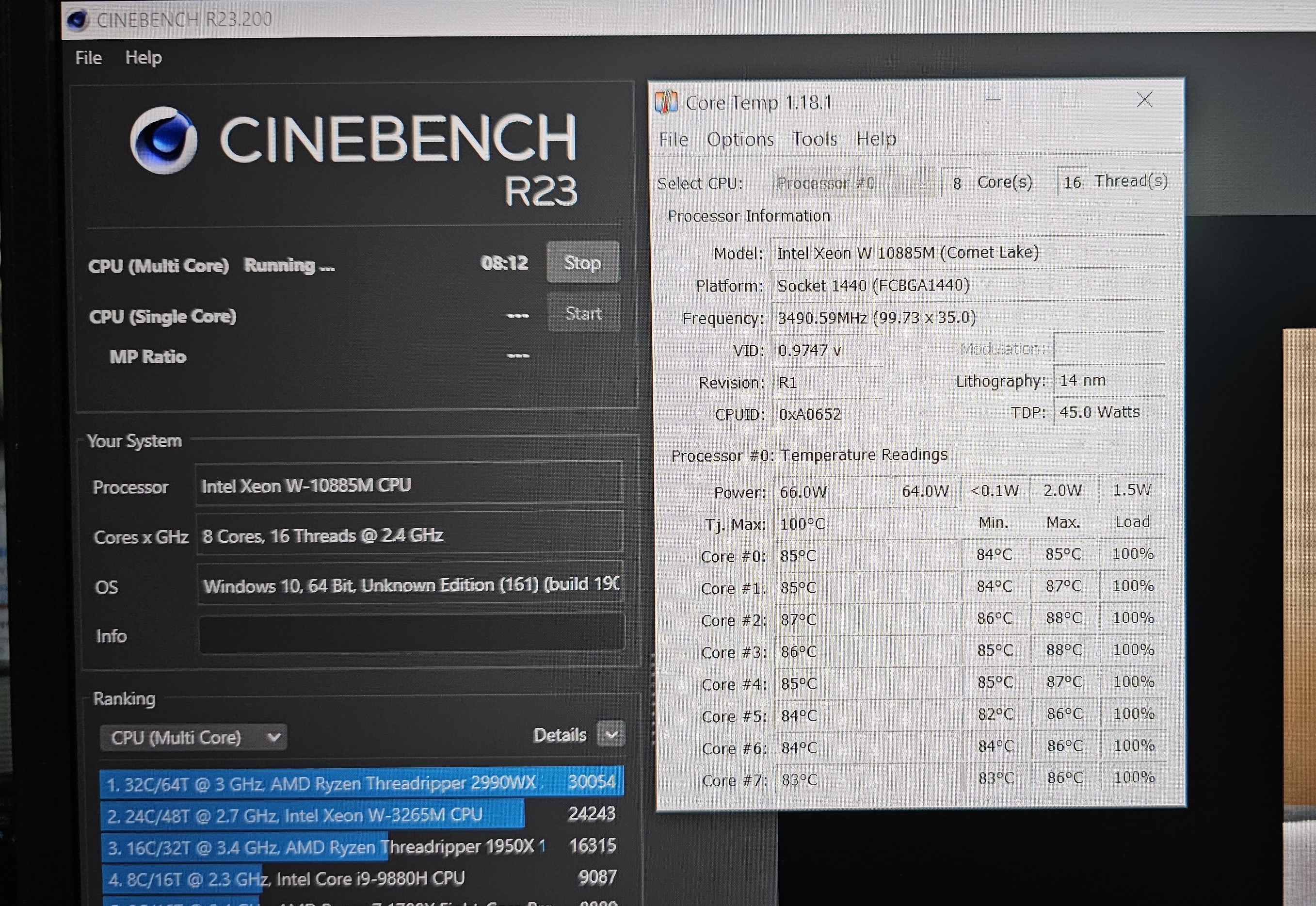Open the CPU (Multi Core) ranking dropdown
Screen dimensions: 1316x906
[193, 737]
